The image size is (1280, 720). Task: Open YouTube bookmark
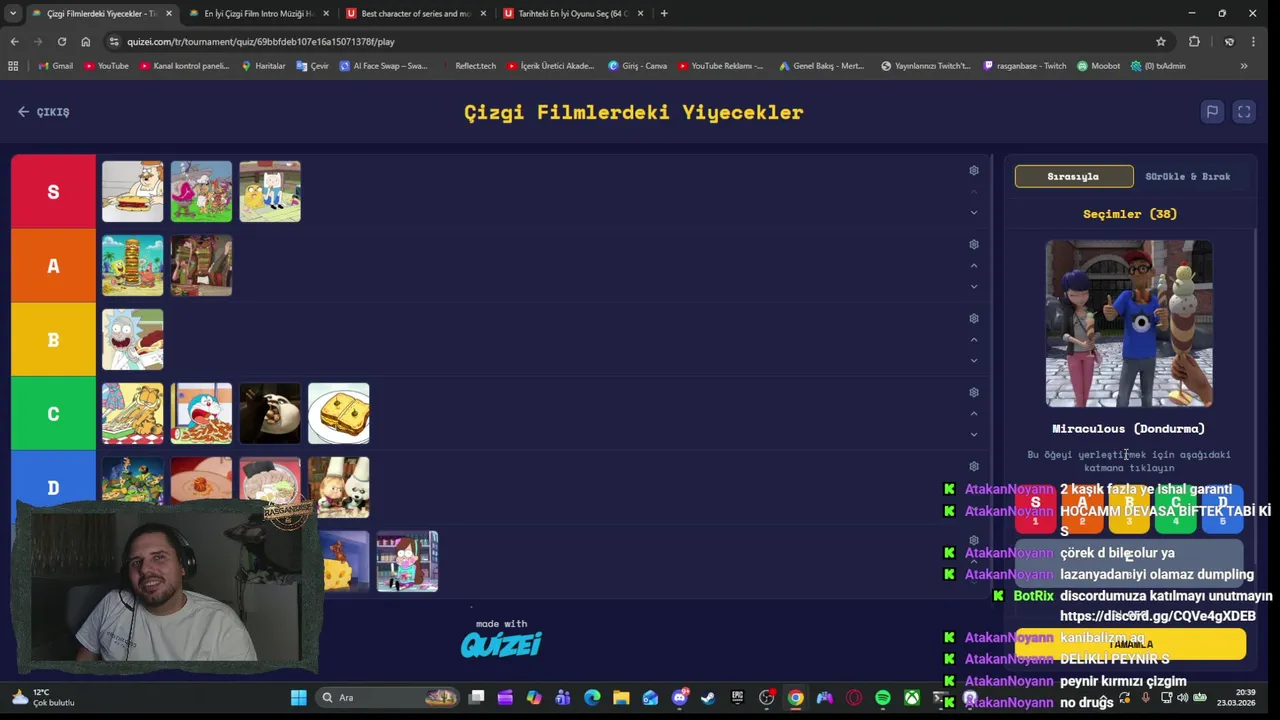106,66
